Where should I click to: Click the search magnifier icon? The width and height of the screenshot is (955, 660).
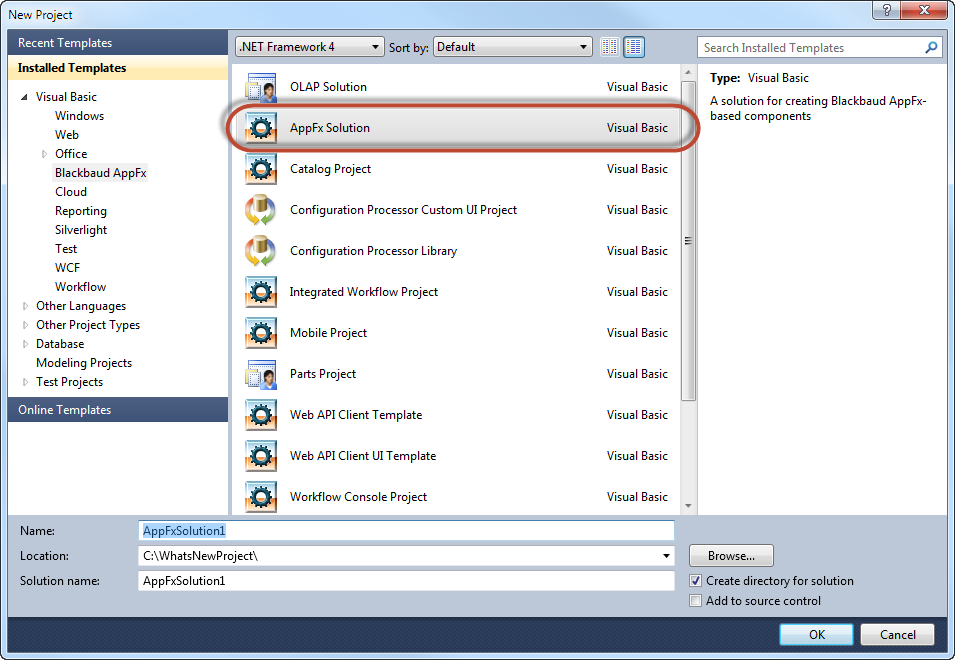click(x=931, y=47)
